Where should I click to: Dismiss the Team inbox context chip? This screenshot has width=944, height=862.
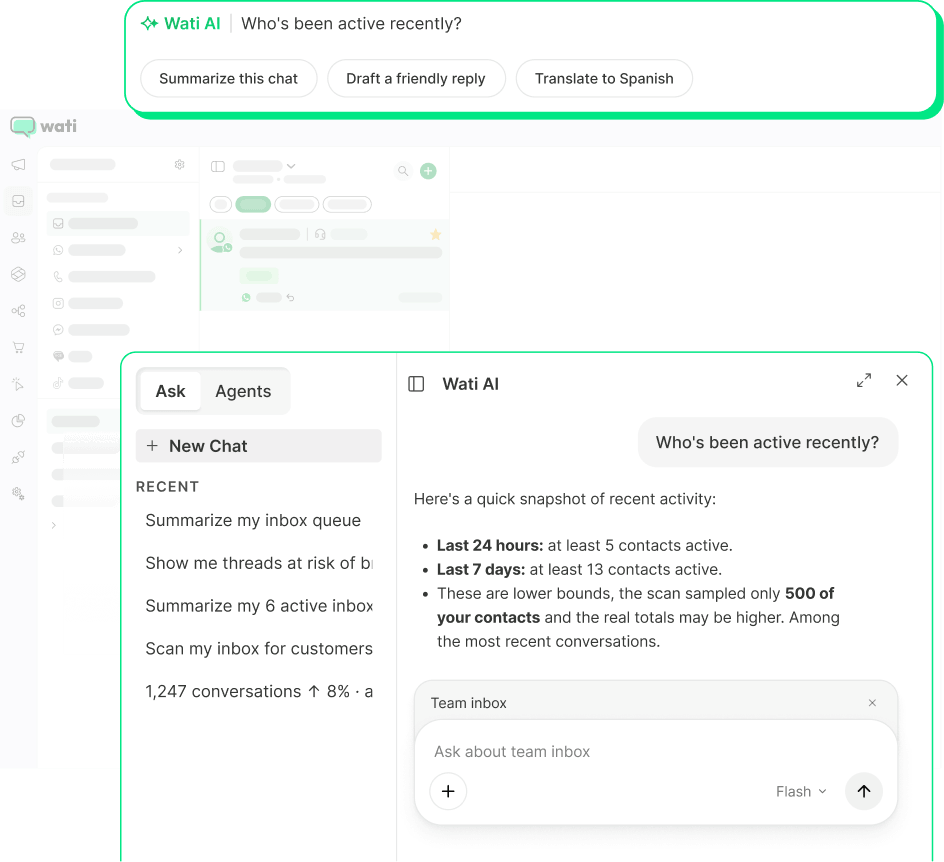click(x=872, y=703)
